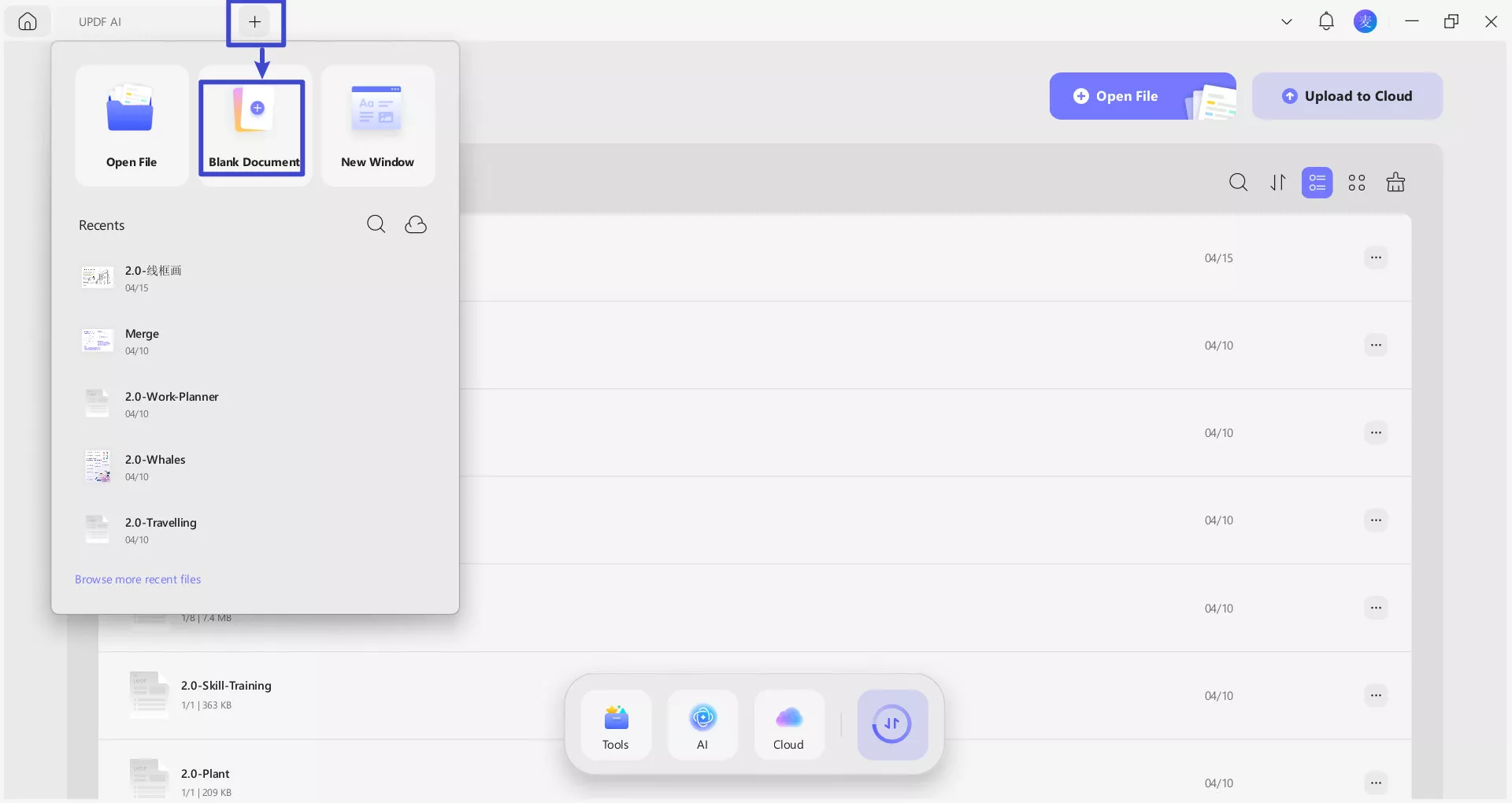Open the plus menu in the title bar

pos(254,22)
